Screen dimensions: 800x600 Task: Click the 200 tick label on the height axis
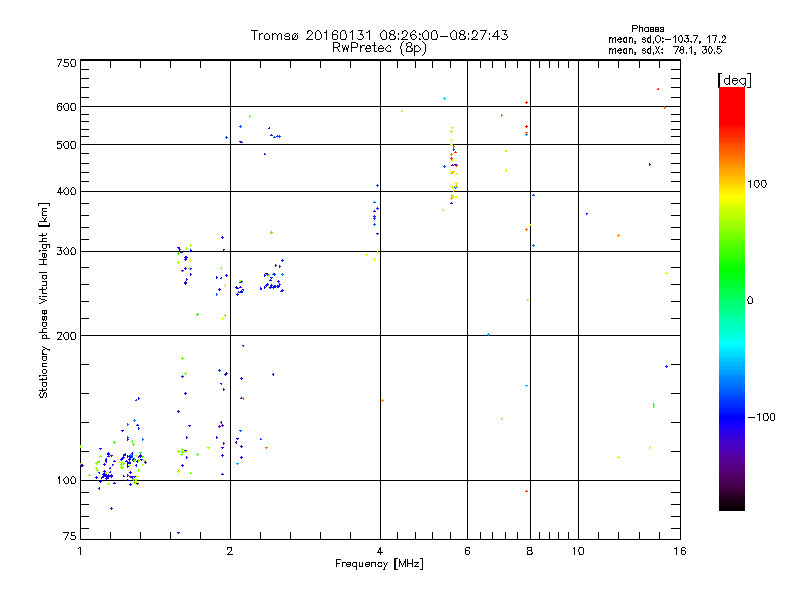pos(66,336)
